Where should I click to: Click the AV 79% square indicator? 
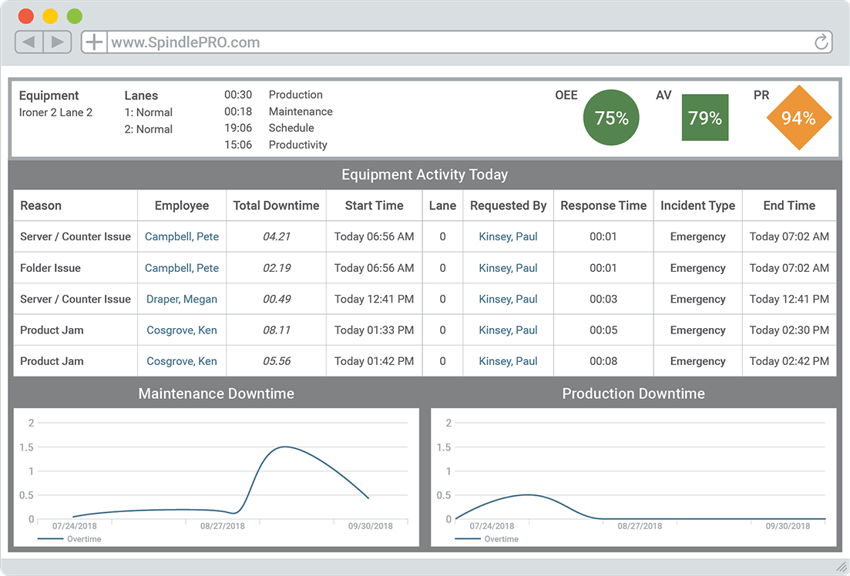point(705,118)
